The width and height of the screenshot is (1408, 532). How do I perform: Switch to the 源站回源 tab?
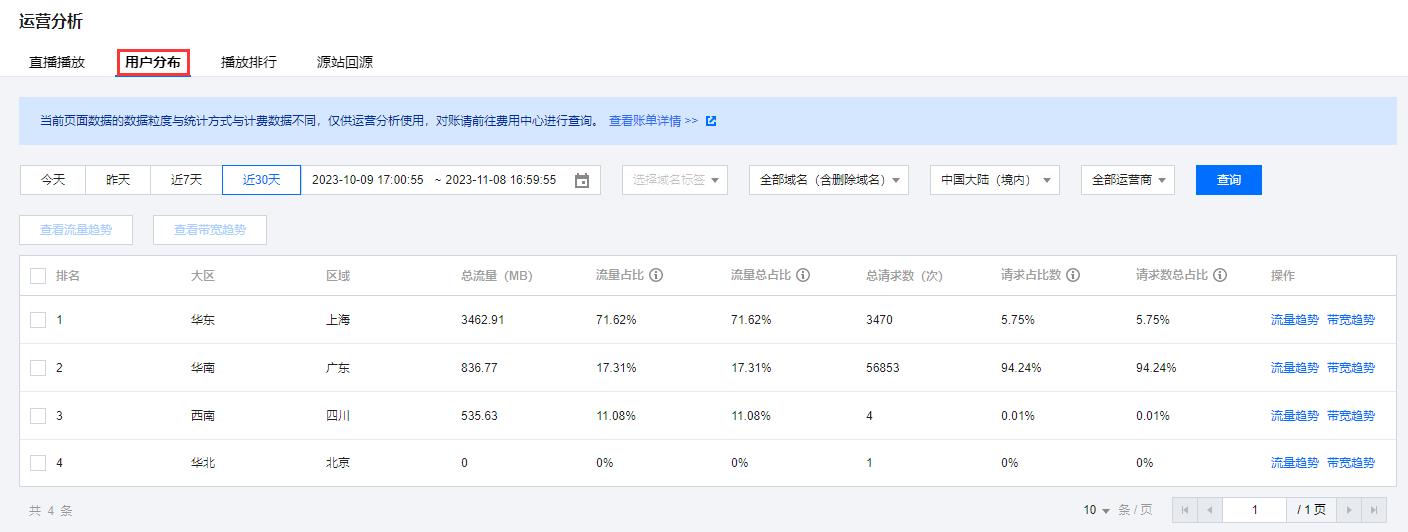click(345, 62)
